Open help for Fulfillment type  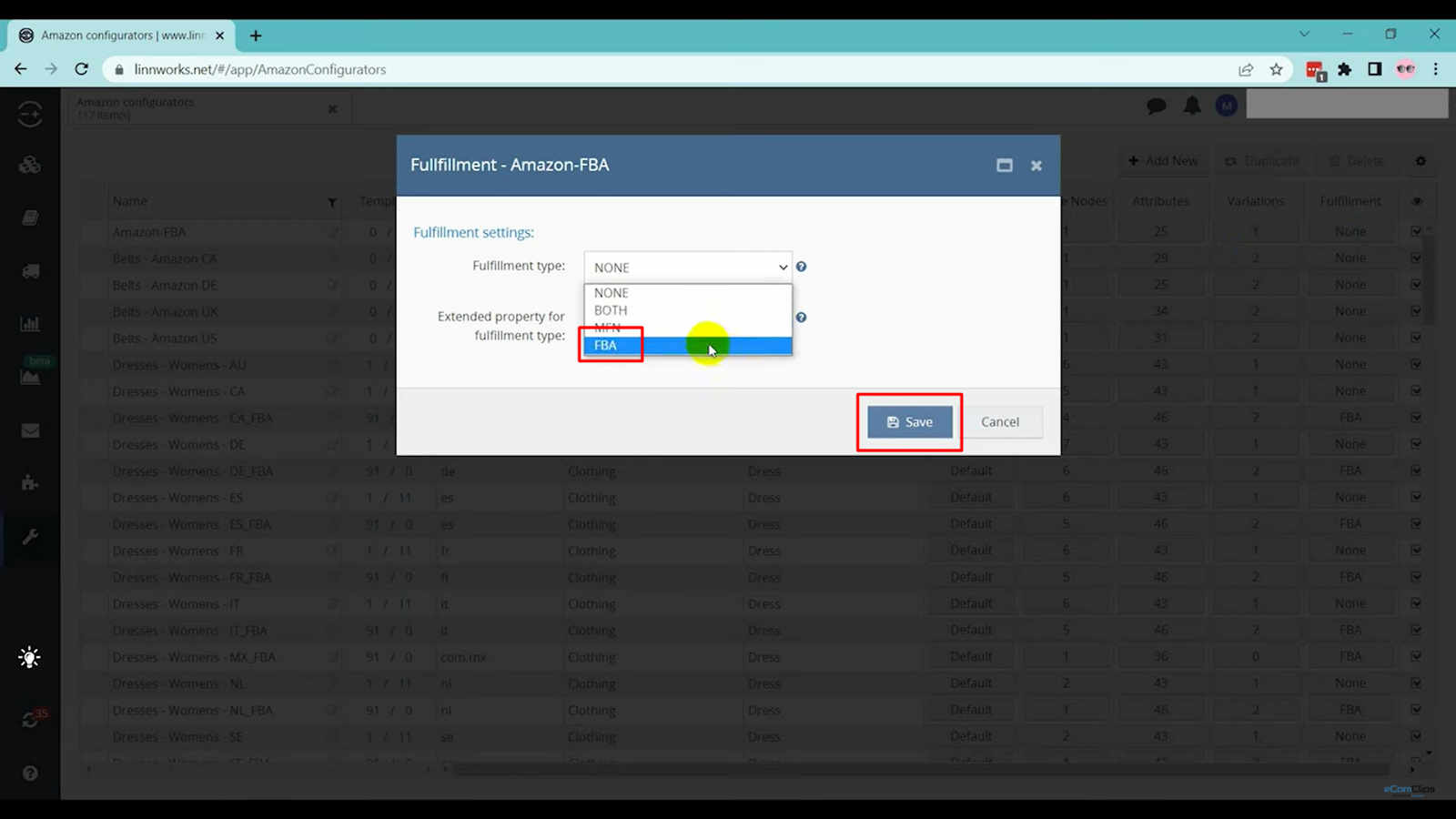802,267
